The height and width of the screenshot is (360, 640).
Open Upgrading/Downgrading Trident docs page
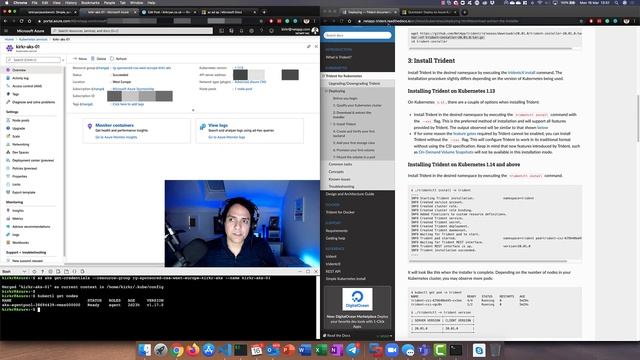coord(354,83)
